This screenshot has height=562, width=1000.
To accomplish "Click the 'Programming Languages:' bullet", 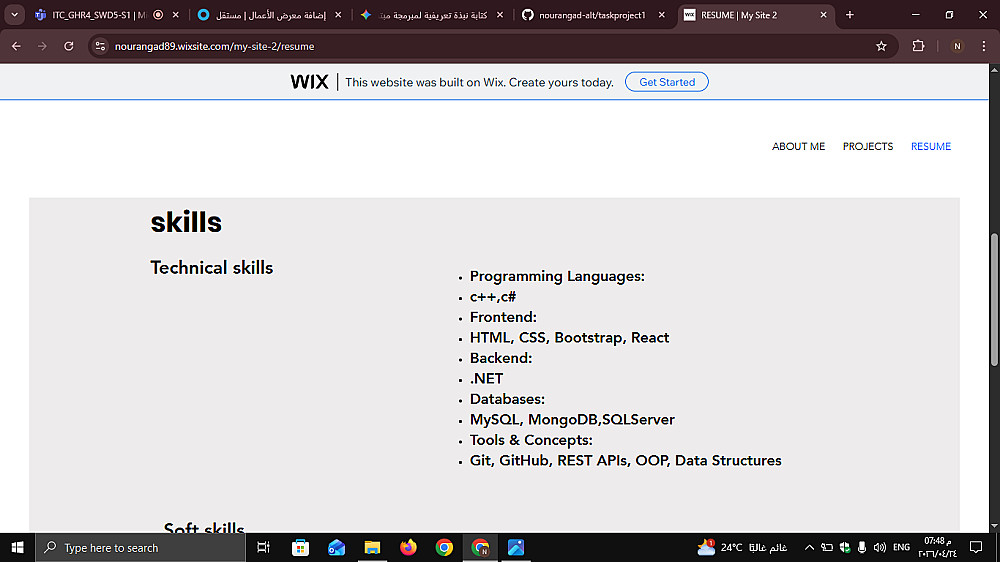I will [557, 276].
